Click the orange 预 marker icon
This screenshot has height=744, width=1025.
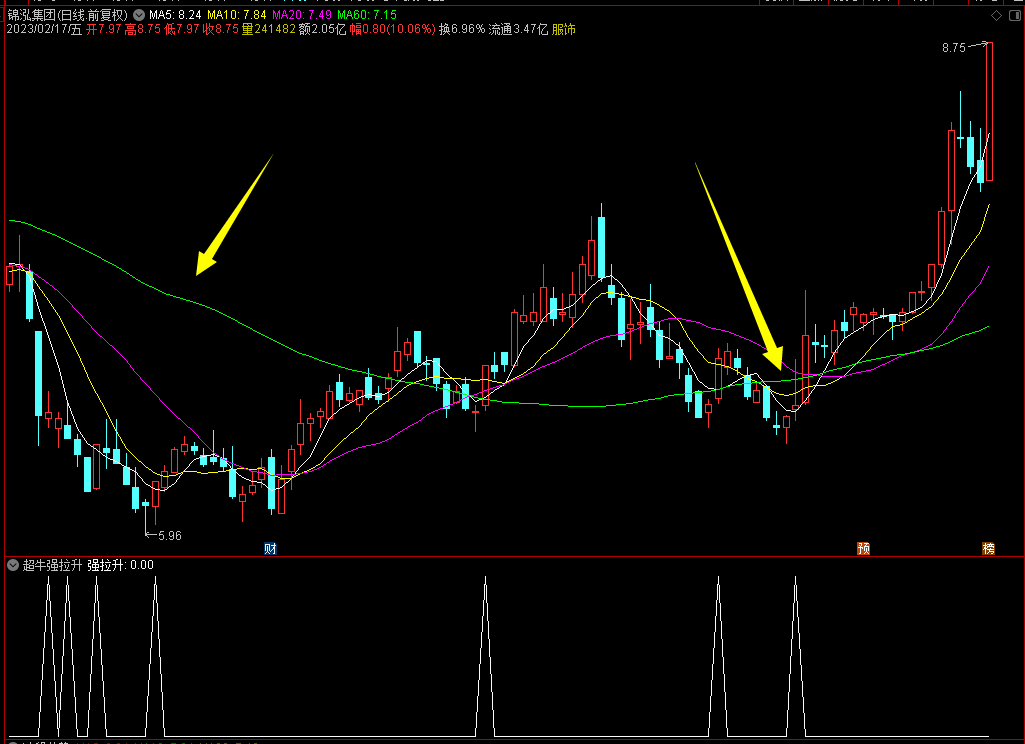pos(864,549)
